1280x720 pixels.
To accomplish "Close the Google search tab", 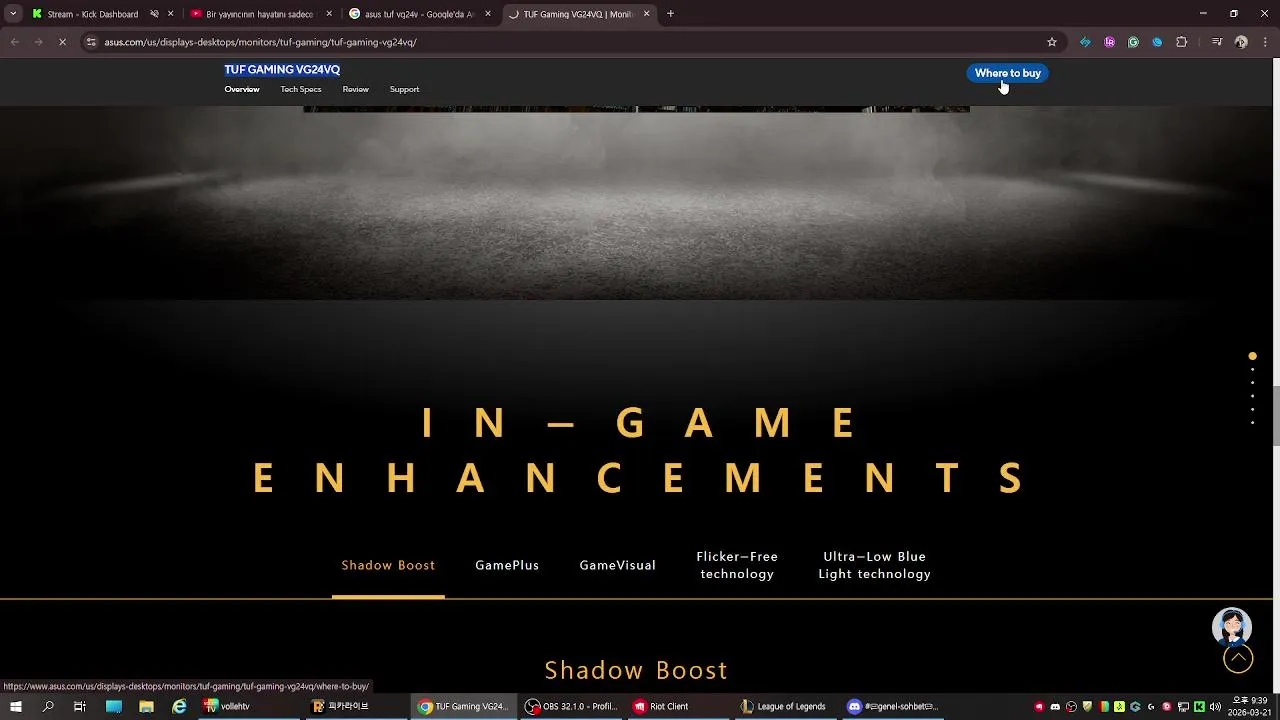I will [x=488, y=14].
